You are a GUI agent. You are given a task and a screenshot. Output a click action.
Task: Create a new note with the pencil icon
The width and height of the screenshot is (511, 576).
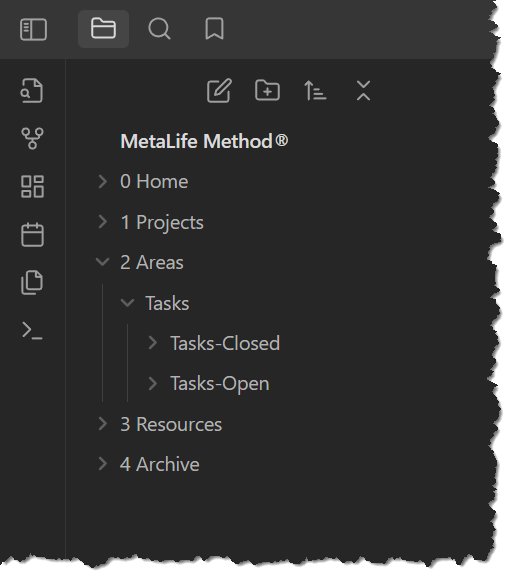click(219, 90)
